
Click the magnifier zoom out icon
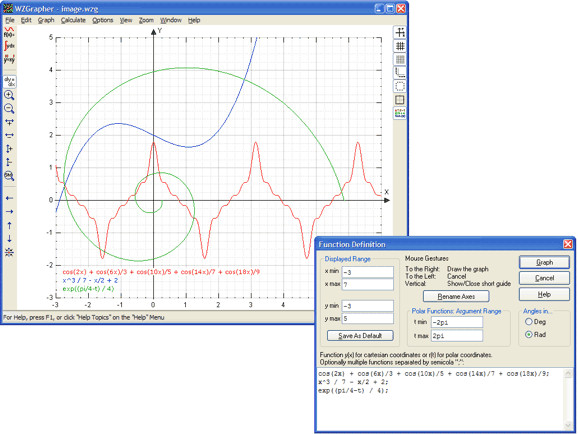point(9,108)
